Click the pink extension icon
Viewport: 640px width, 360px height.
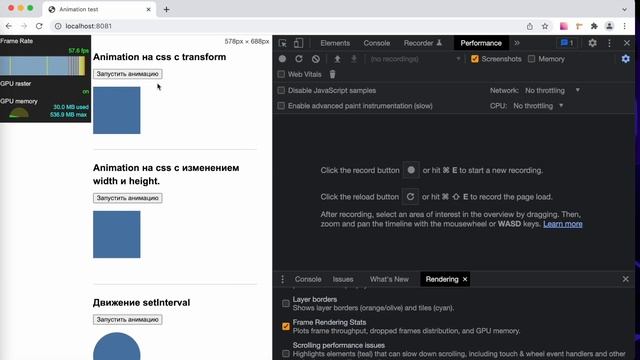[564, 26]
